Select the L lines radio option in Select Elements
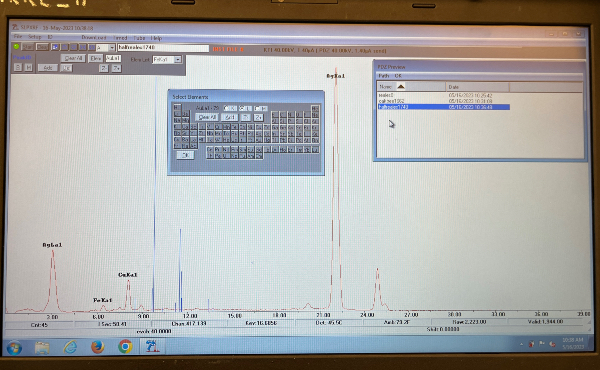This screenshot has width=600, height=370. point(245,108)
